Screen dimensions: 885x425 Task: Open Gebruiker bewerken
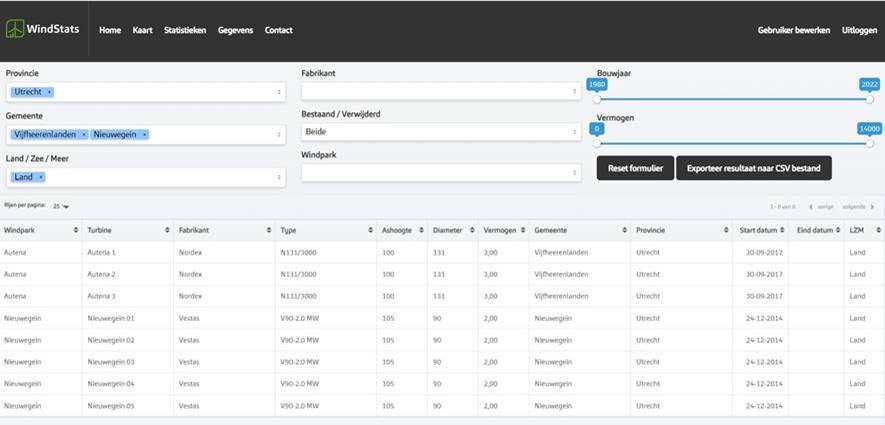point(794,30)
